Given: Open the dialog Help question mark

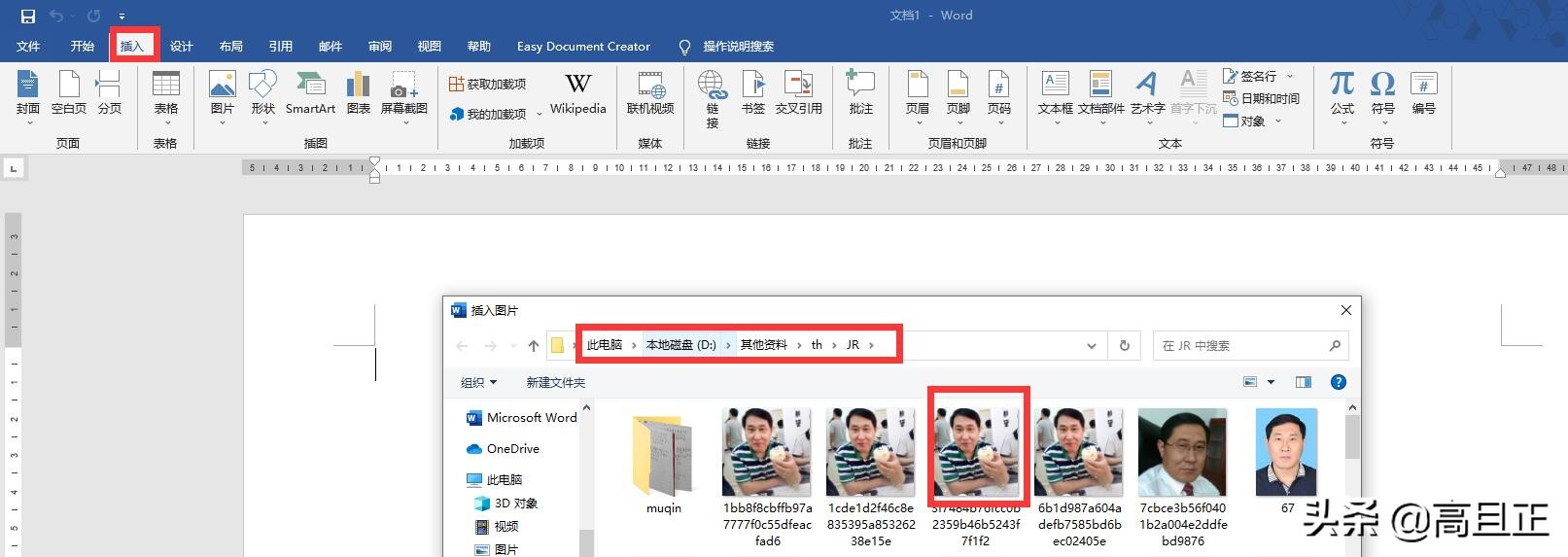Looking at the screenshot, I should [x=1339, y=382].
